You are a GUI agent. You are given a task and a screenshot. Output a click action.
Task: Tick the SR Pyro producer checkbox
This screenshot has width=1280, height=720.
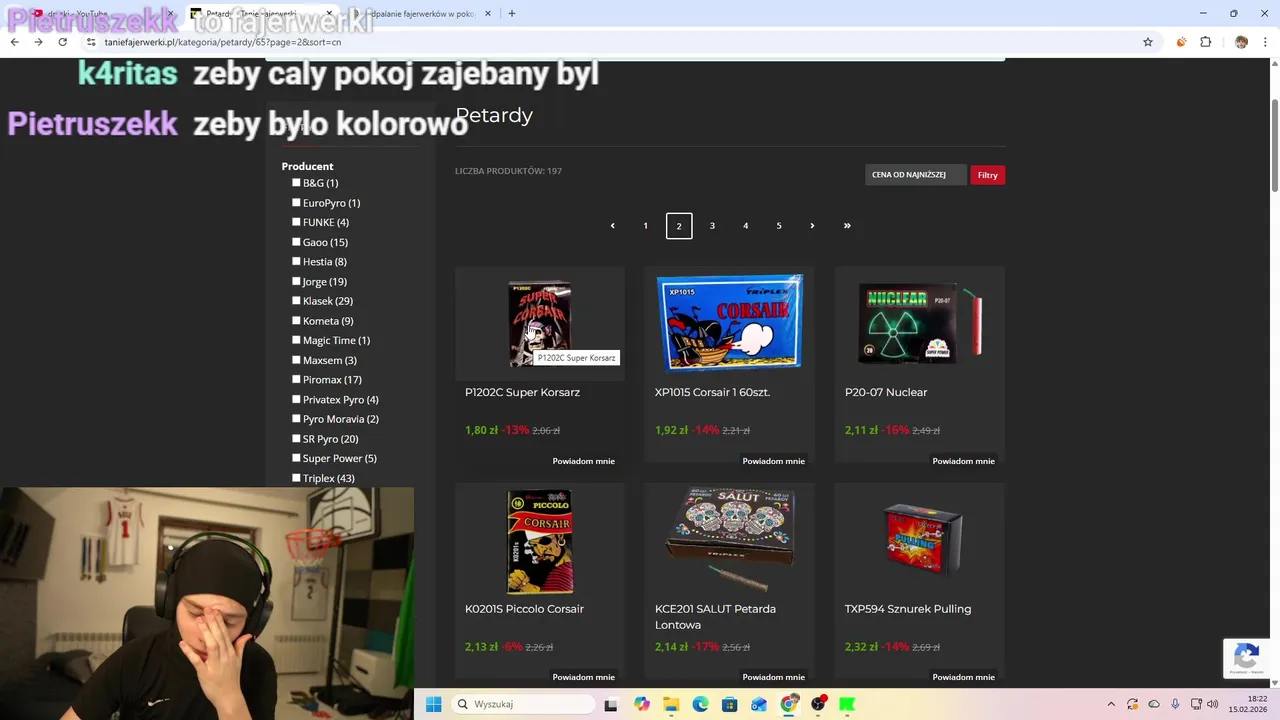(296, 438)
